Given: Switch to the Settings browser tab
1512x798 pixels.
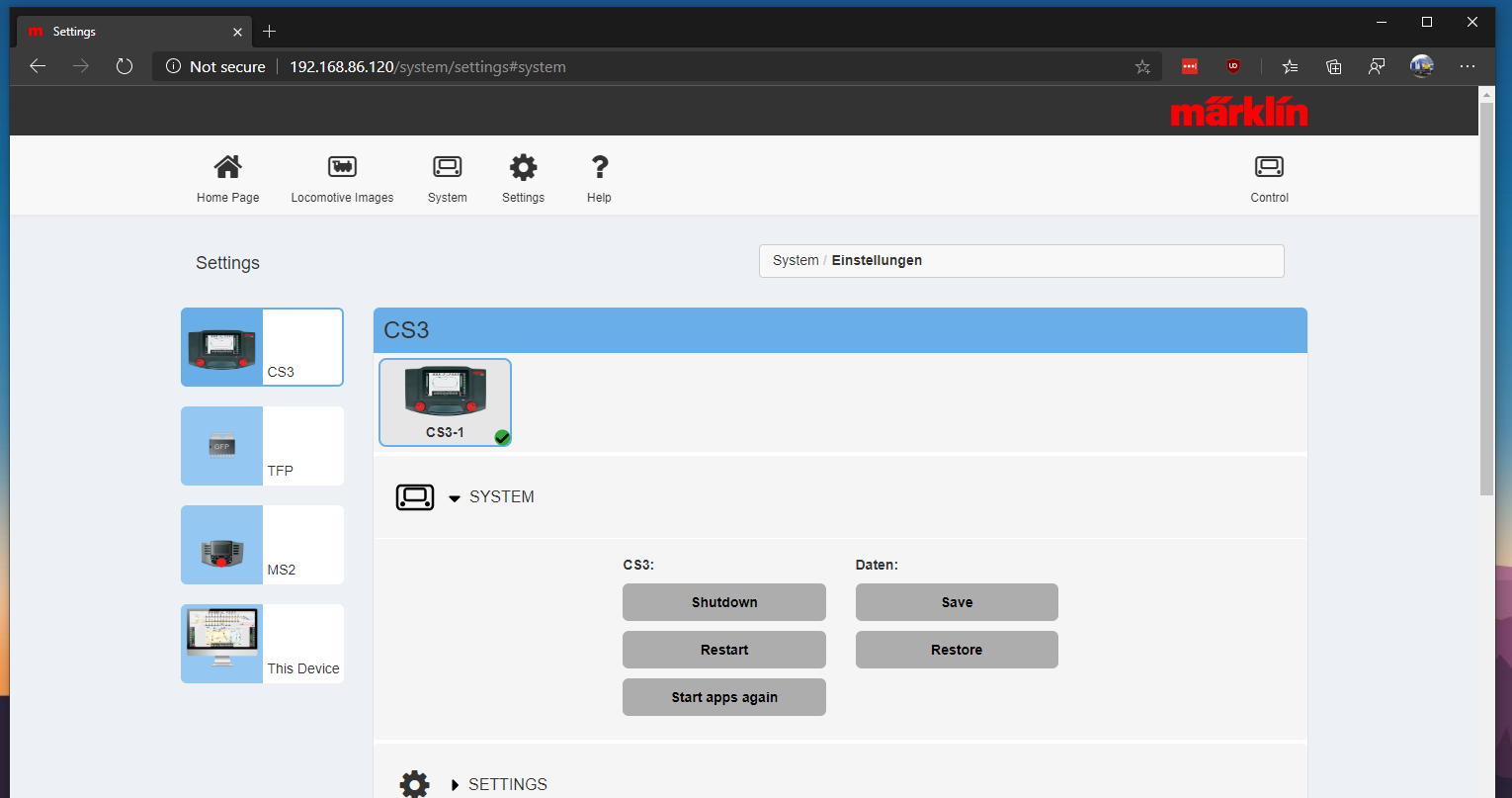Looking at the screenshot, I should [134, 32].
